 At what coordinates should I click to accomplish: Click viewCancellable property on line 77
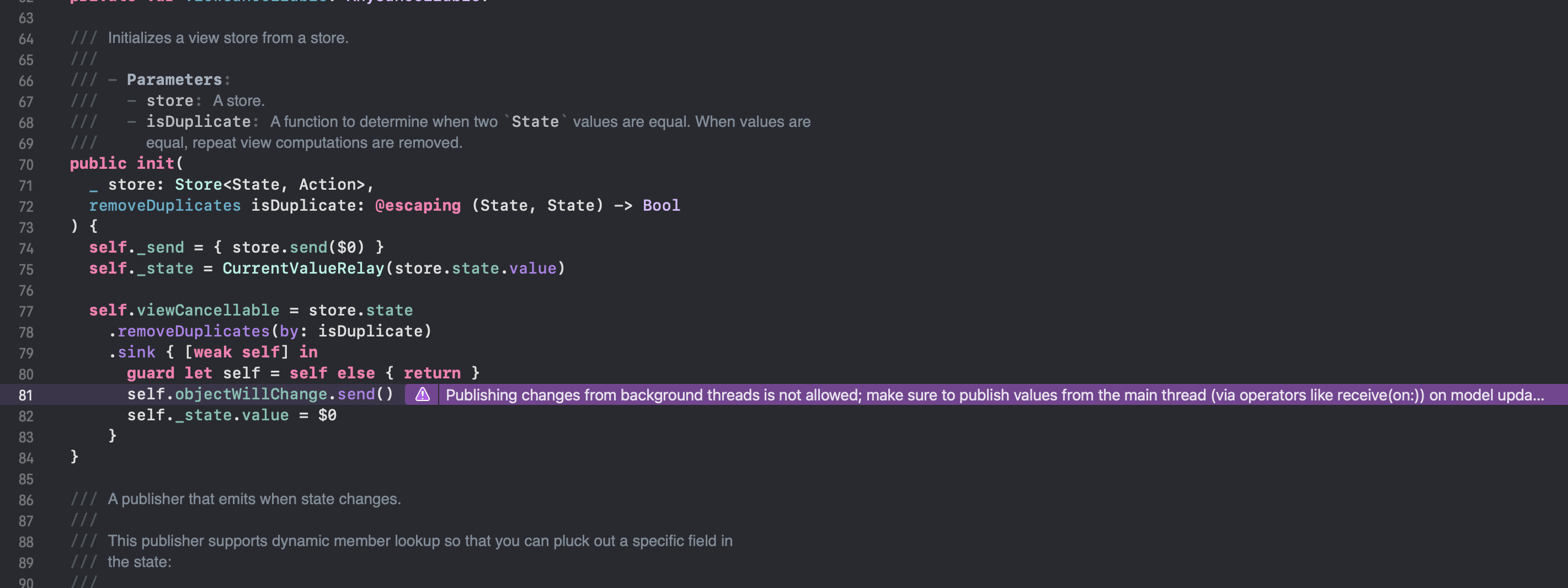(x=207, y=311)
